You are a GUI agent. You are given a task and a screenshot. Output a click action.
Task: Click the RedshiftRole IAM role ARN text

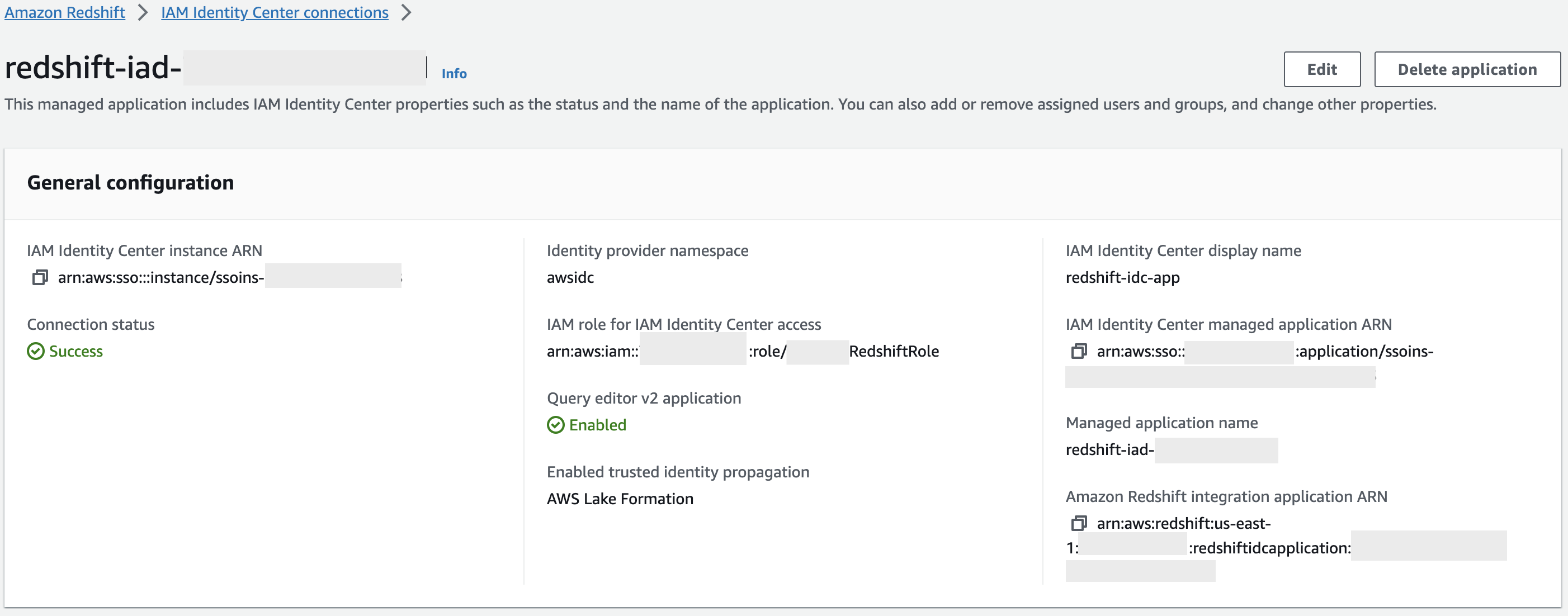tap(894, 351)
